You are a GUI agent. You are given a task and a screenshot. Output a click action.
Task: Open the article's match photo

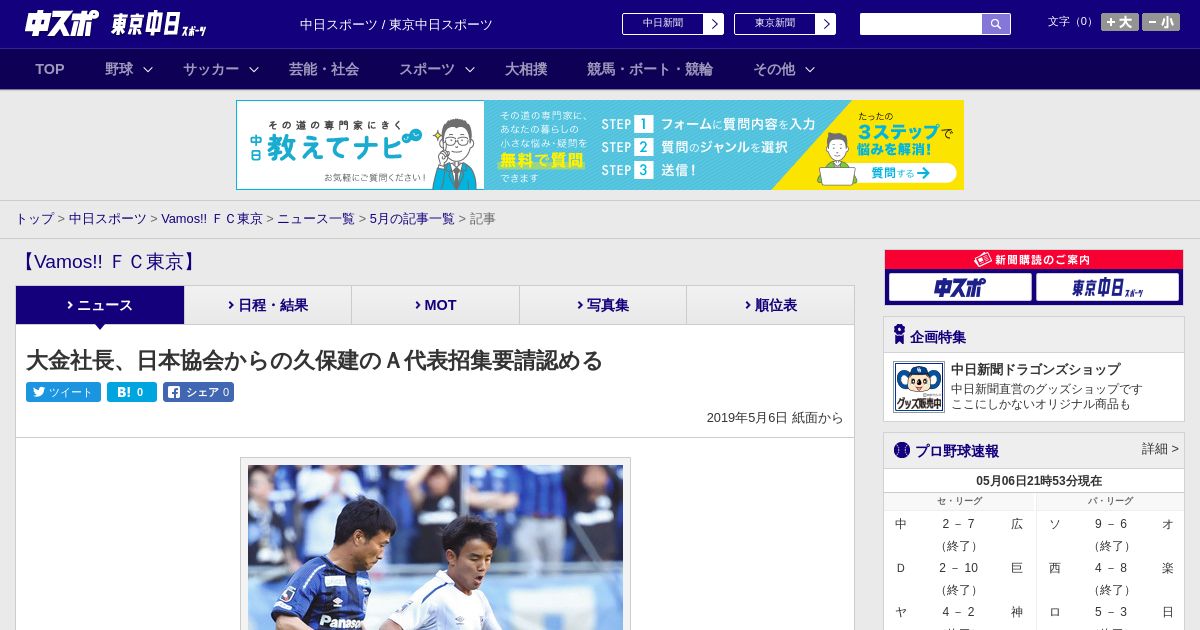point(435,547)
